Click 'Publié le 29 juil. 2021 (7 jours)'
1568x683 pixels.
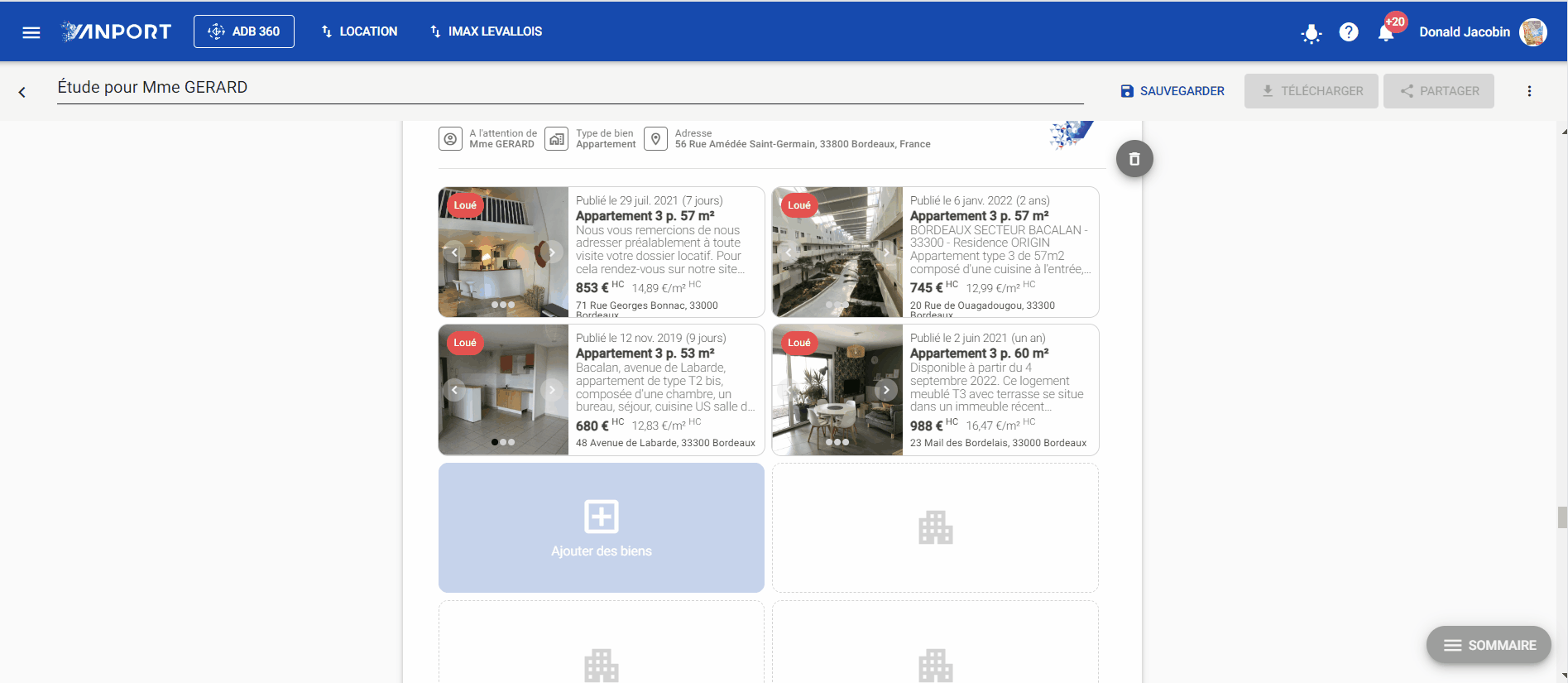tap(650, 201)
